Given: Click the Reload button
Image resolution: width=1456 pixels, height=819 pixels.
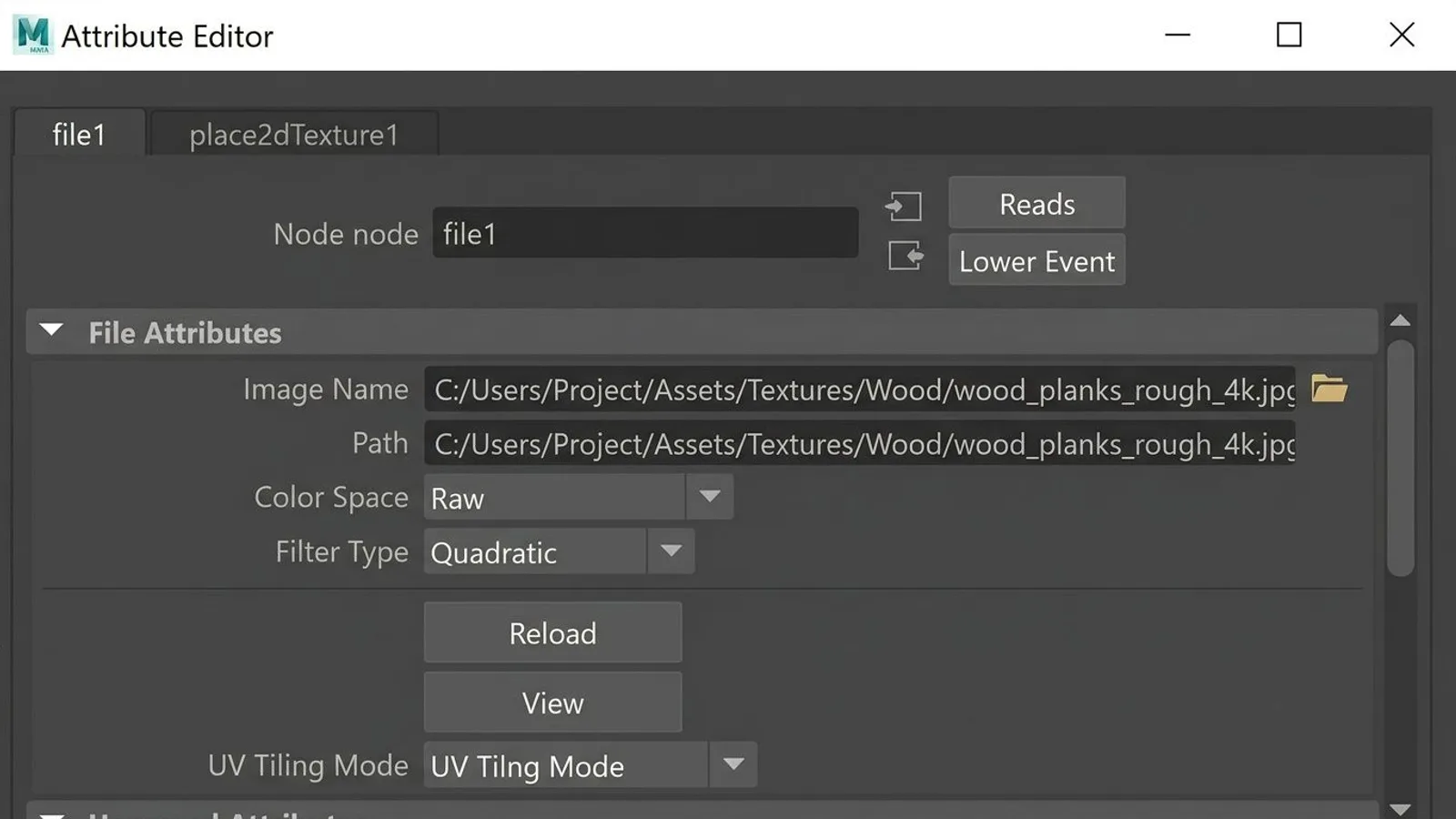Looking at the screenshot, I should pos(552,632).
